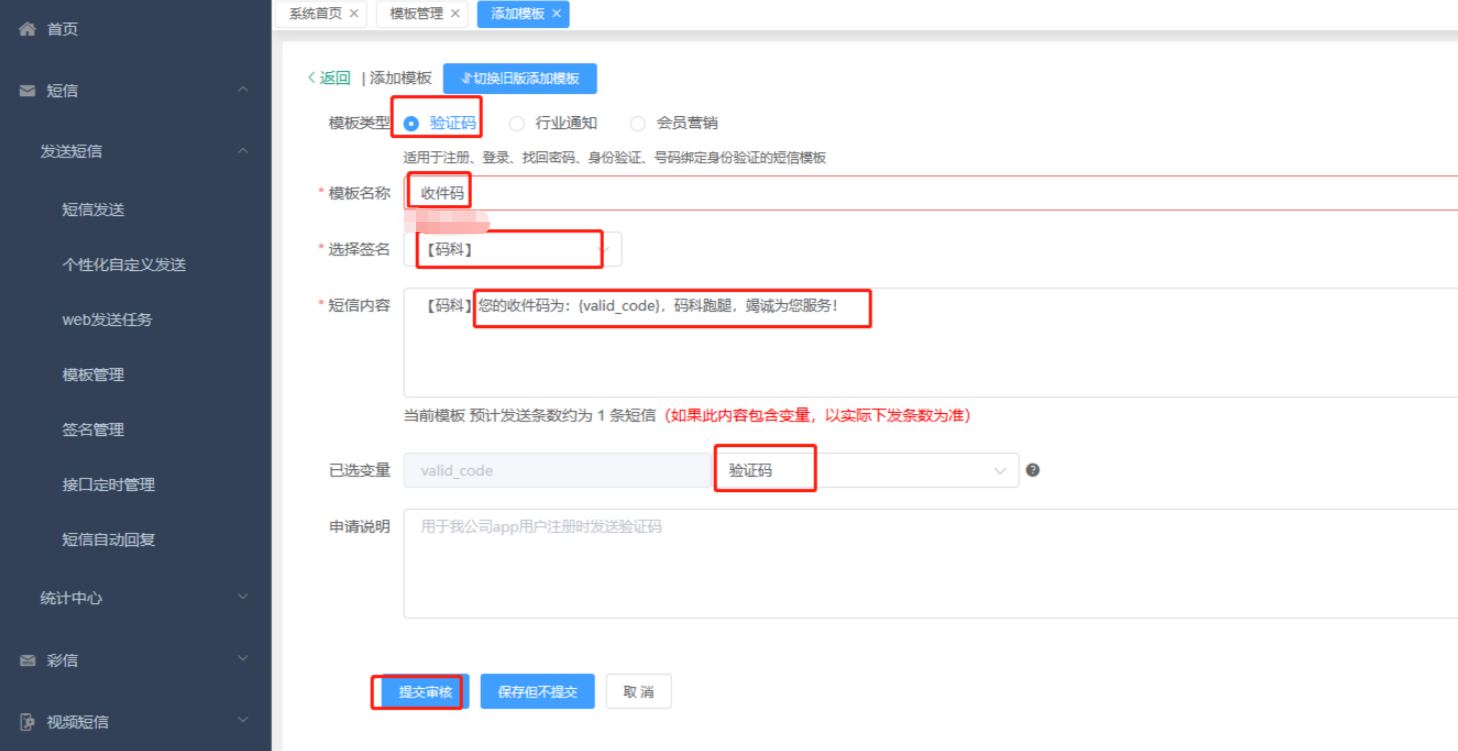
Task: Open 个性化自定义发送 in the sidebar
Action: [124, 265]
